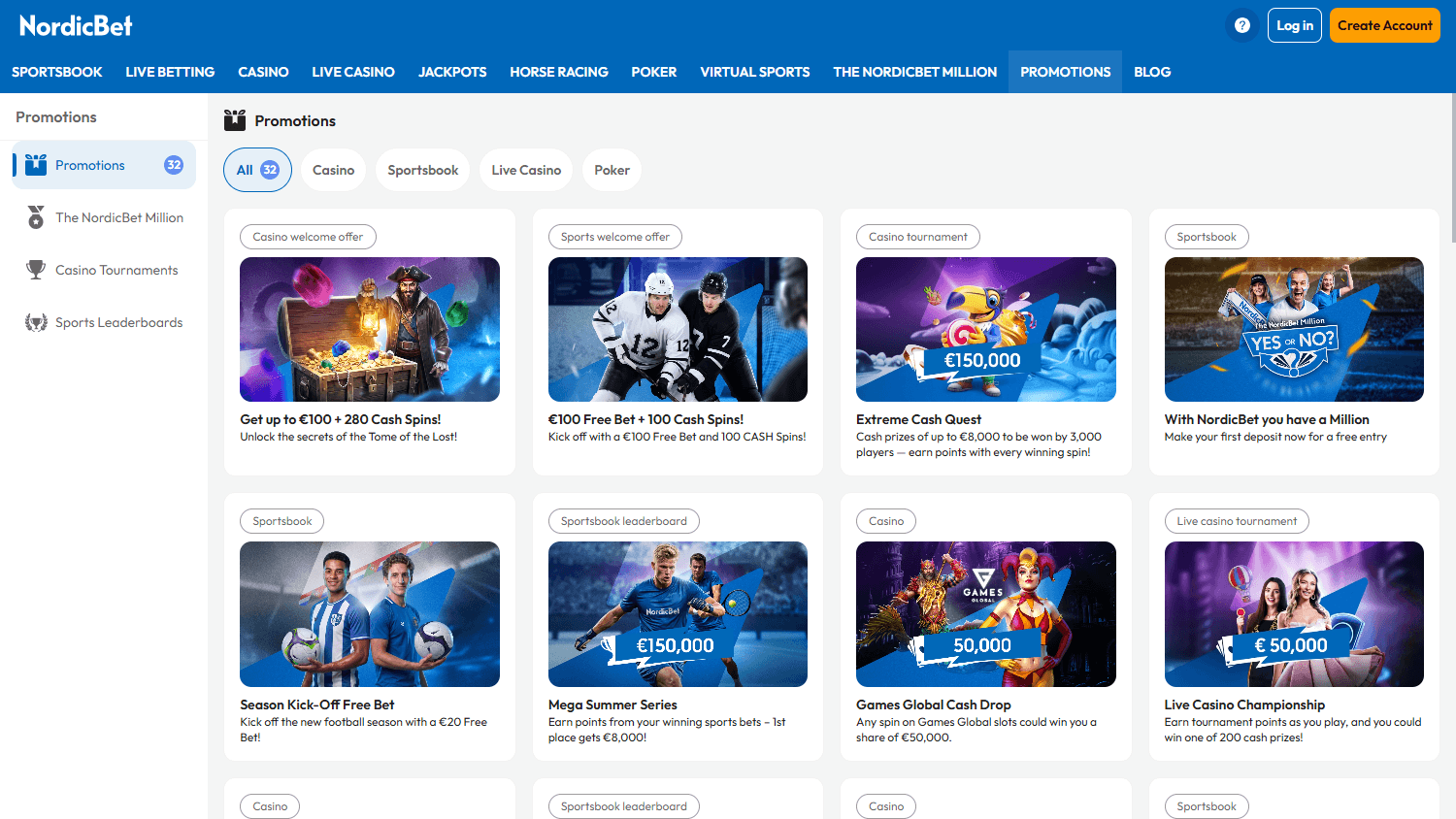Click the gift icon next to Promotions heading

click(x=235, y=120)
